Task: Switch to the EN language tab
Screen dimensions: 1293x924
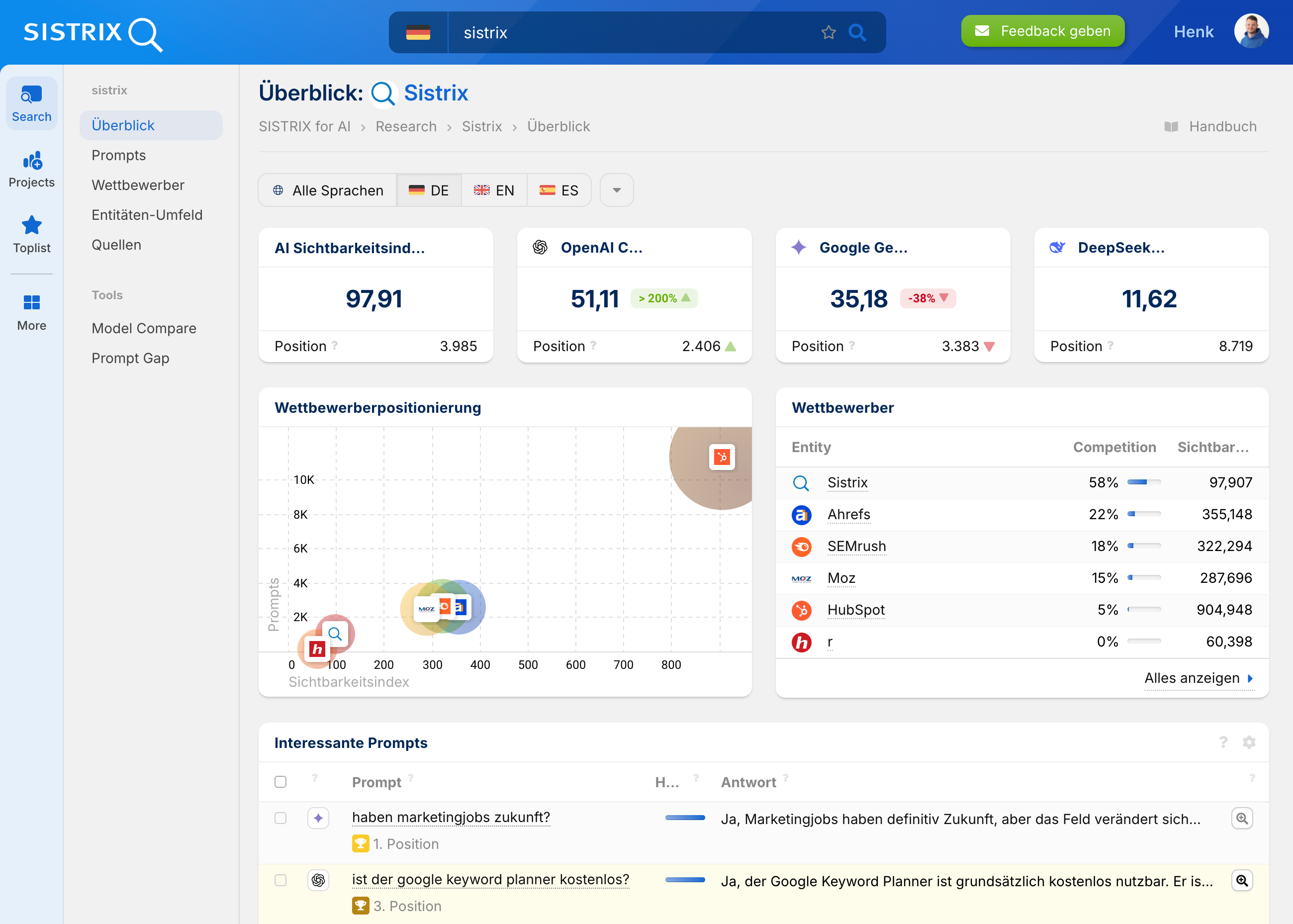Action: 494,190
